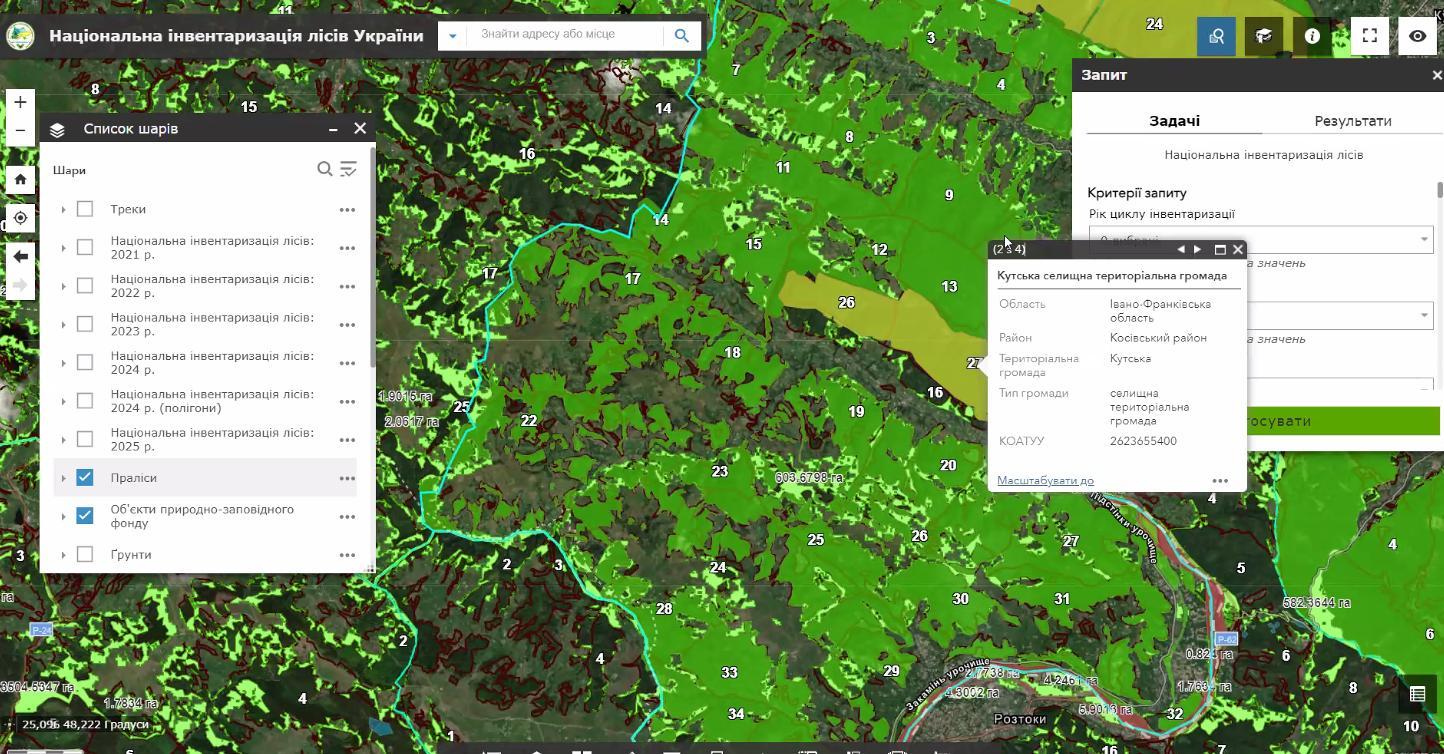Open the info widget in top bar
Image resolution: width=1444 pixels, height=754 pixels.
click(x=1312, y=36)
